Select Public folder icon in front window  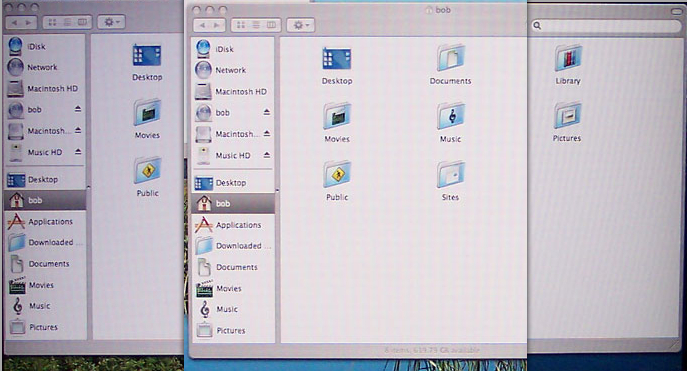click(x=336, y=174)
